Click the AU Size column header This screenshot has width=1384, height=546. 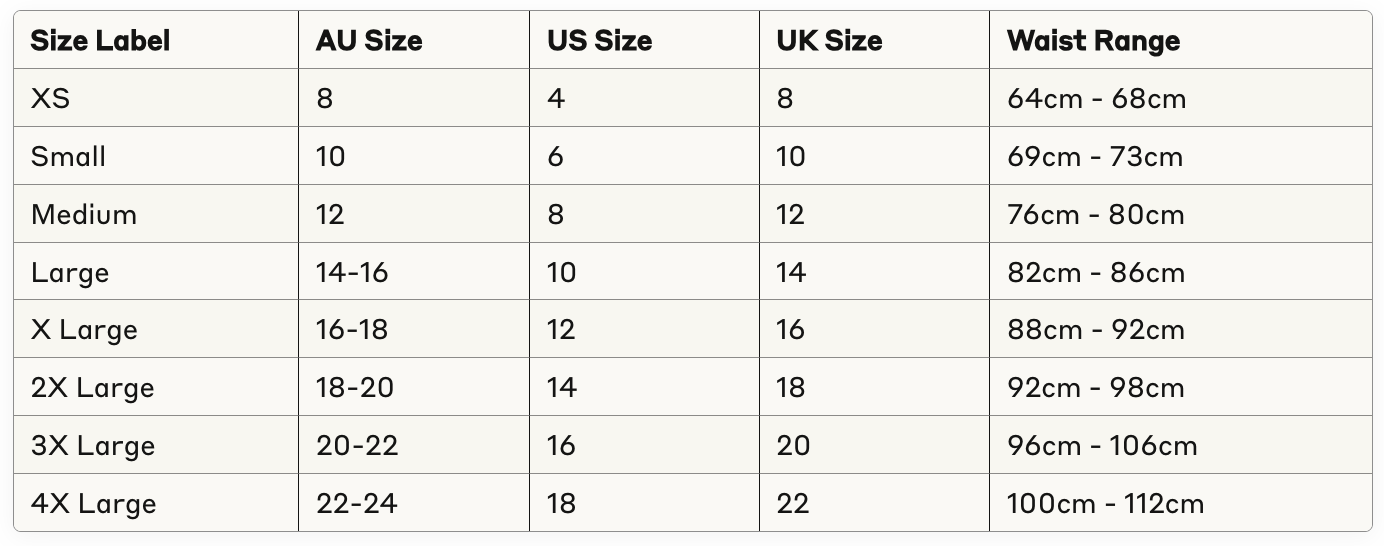click(x=369, y=41)
